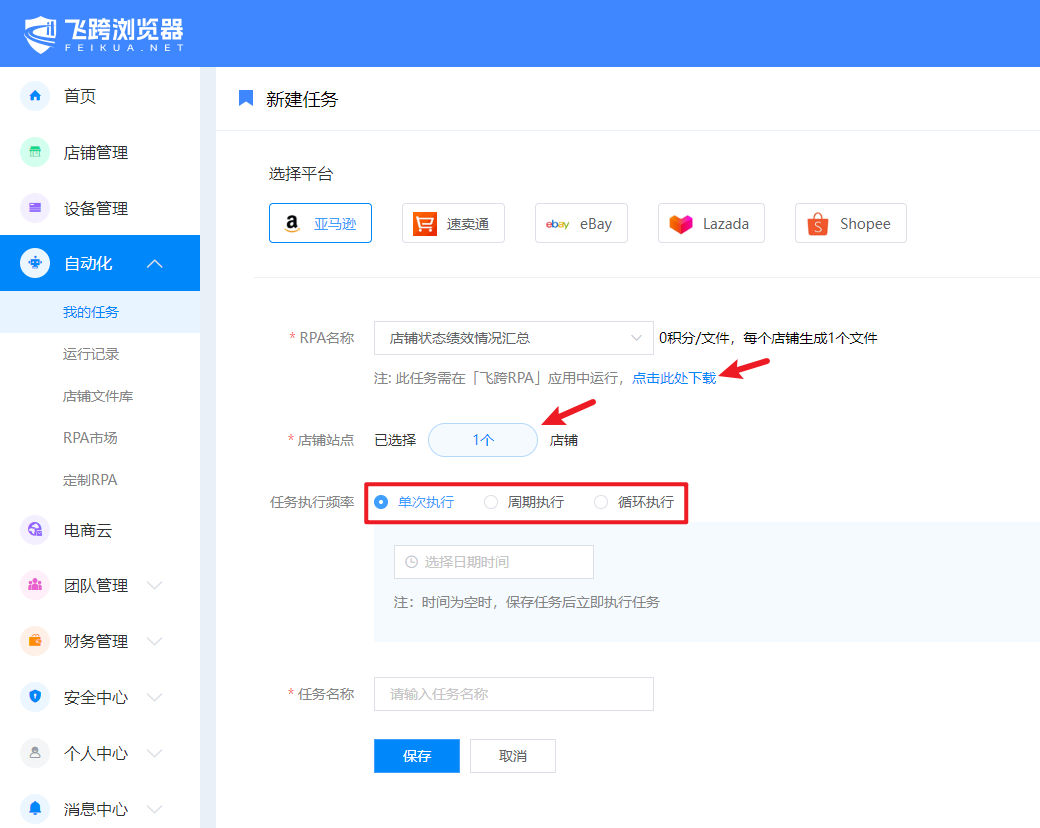Click the home icon in the sidebar
Viewport: 1040px width, 828px height.
pos(35,96)
